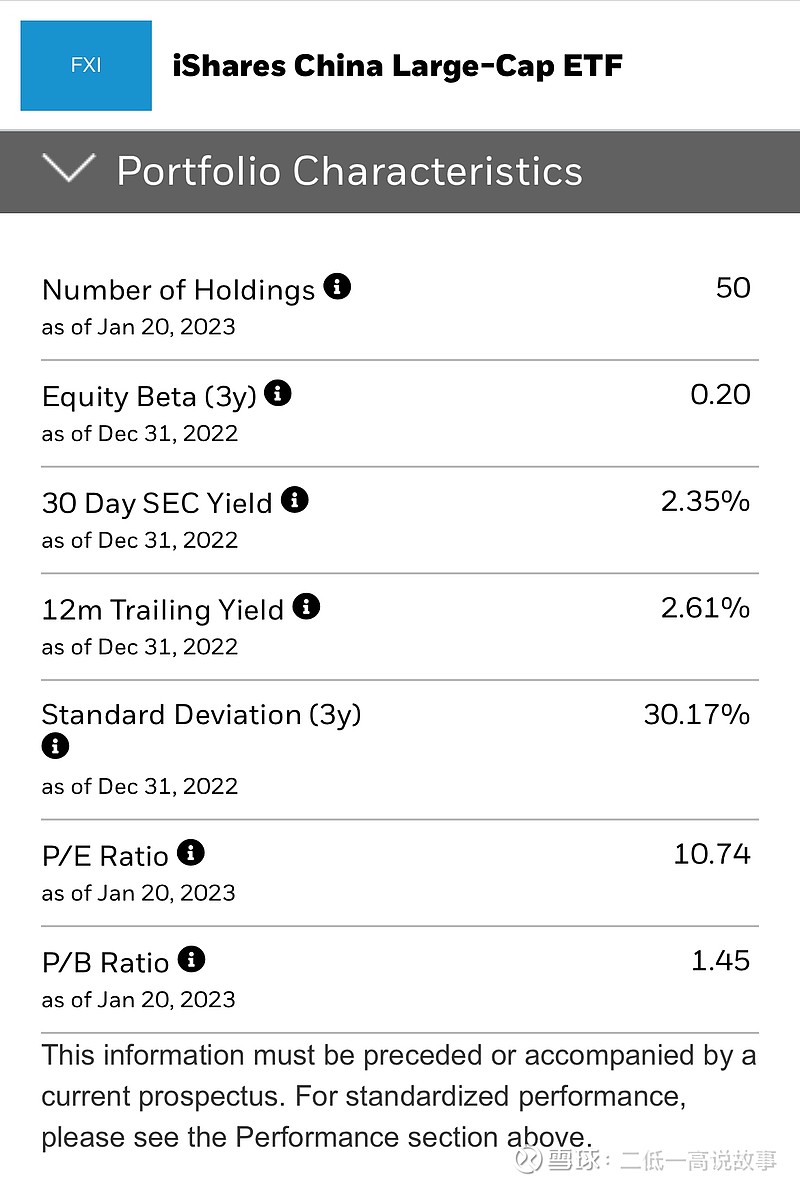Screen dimensions: 800x1185
Task: Click the 30 Day SEC Yield value 2.35%
Action: [x=705, y=501]
